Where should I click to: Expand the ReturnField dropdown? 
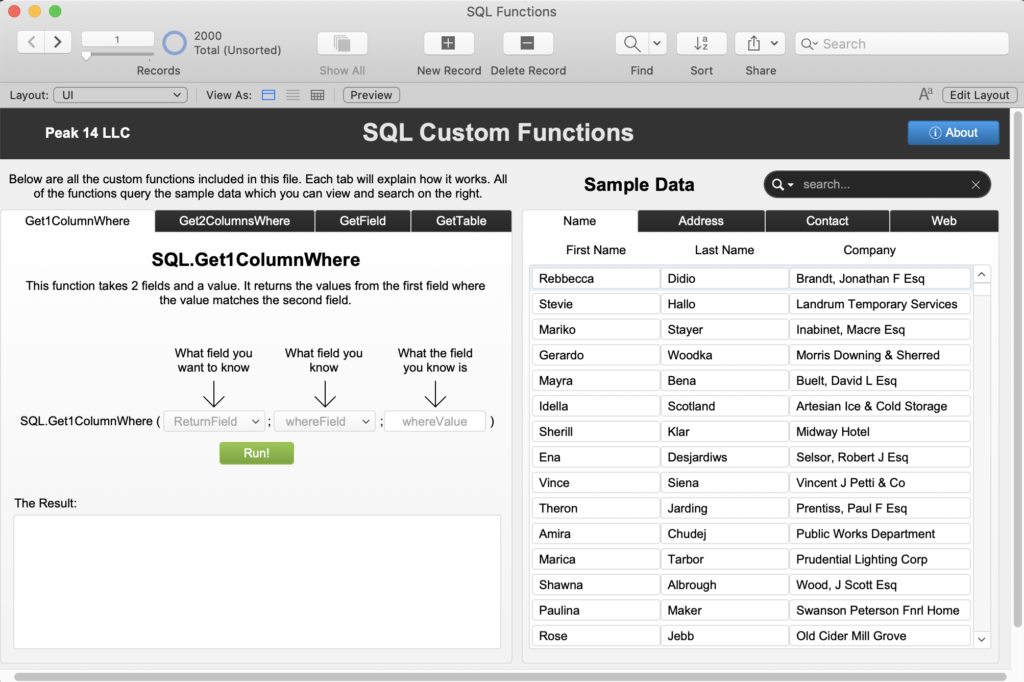[x=214, y=422]
